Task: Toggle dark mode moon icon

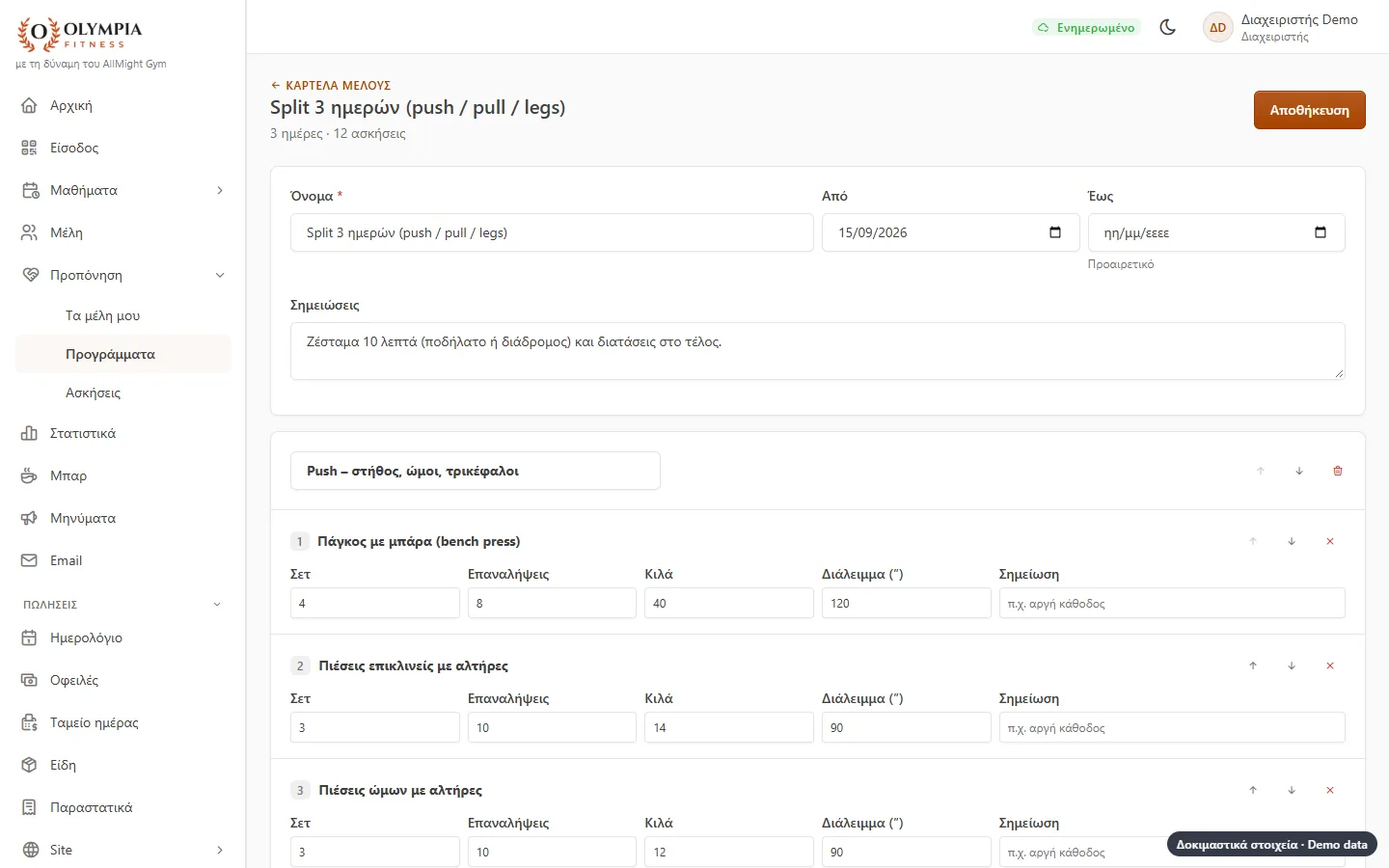Action: coord(1167,27)
